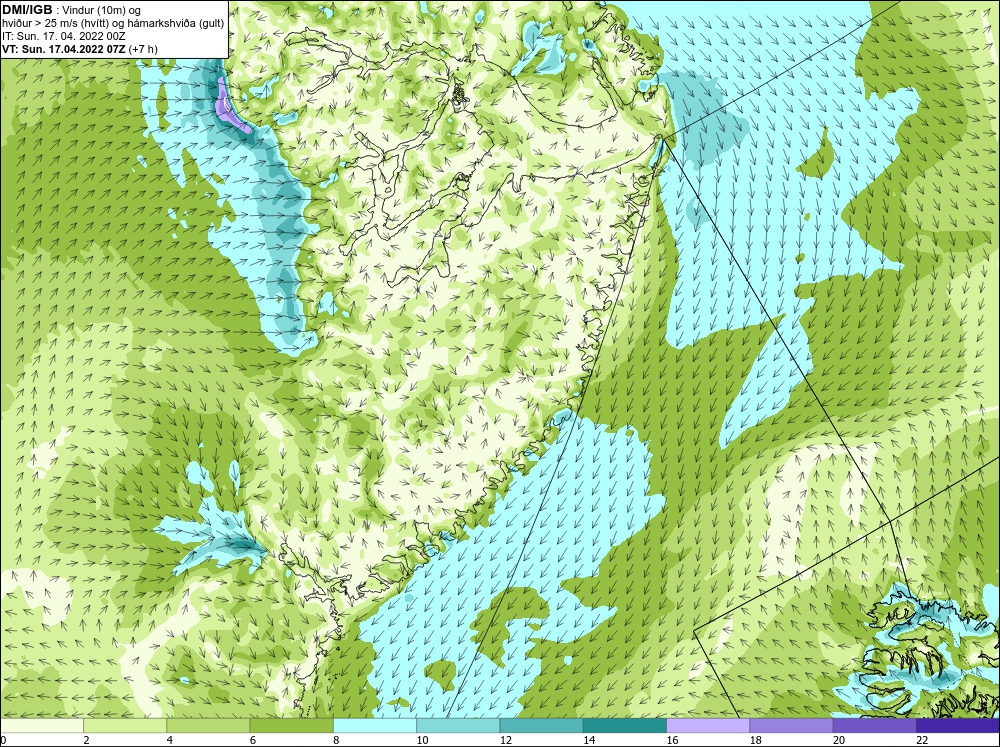Viewport: 1000px width, 747px height.
Task: Click the dark green 6–8 m/s legend swatch
Action: [291, 725]
